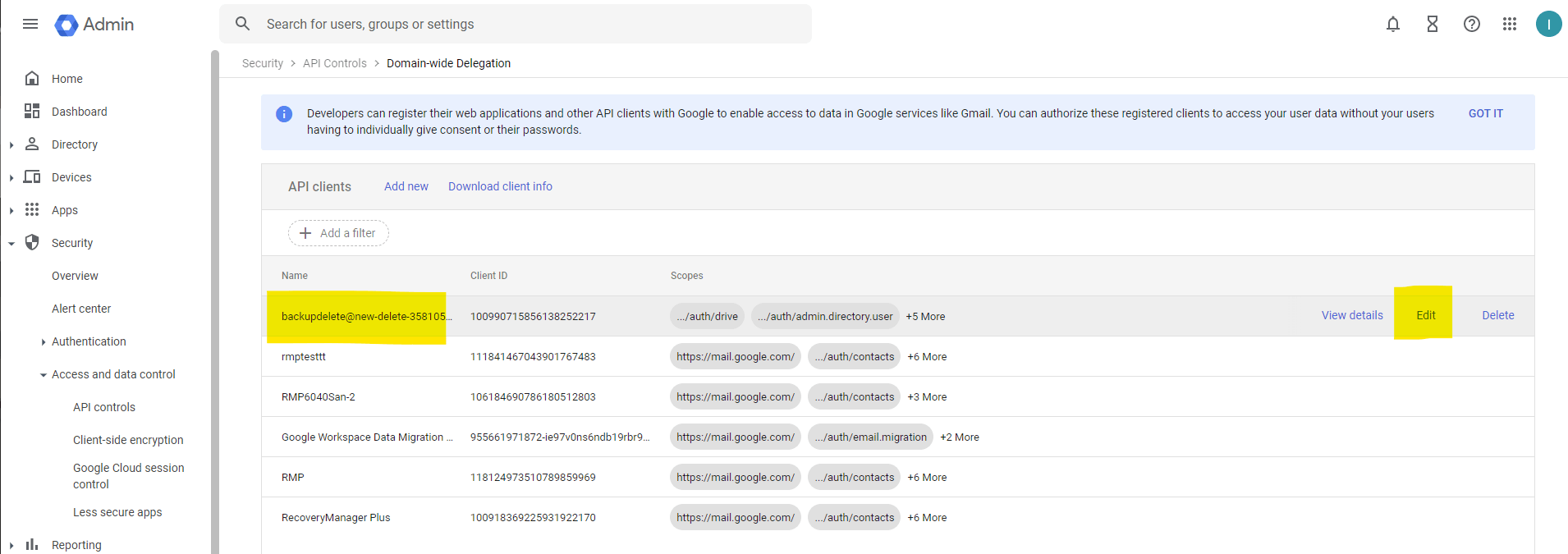Expand the Authentication submenu
This screenshot has height=554, width=1568.
(x=44, y=342)
